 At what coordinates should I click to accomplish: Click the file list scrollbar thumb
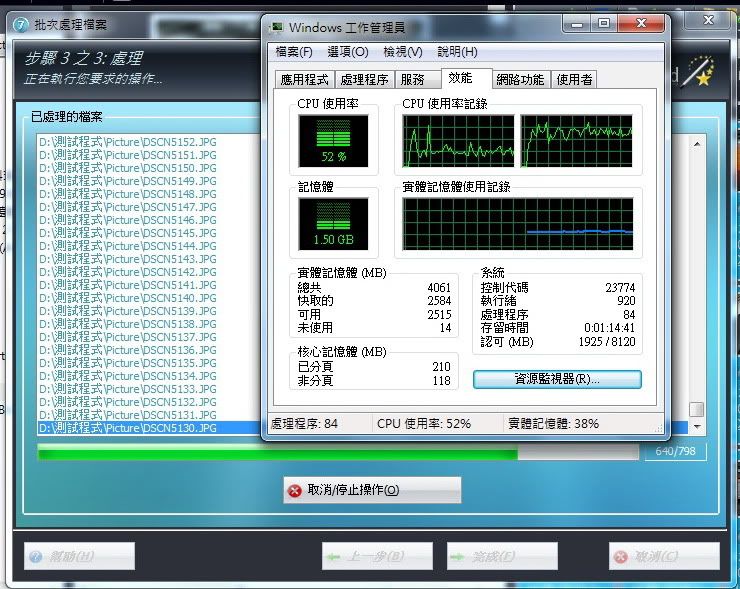(697, 410)
